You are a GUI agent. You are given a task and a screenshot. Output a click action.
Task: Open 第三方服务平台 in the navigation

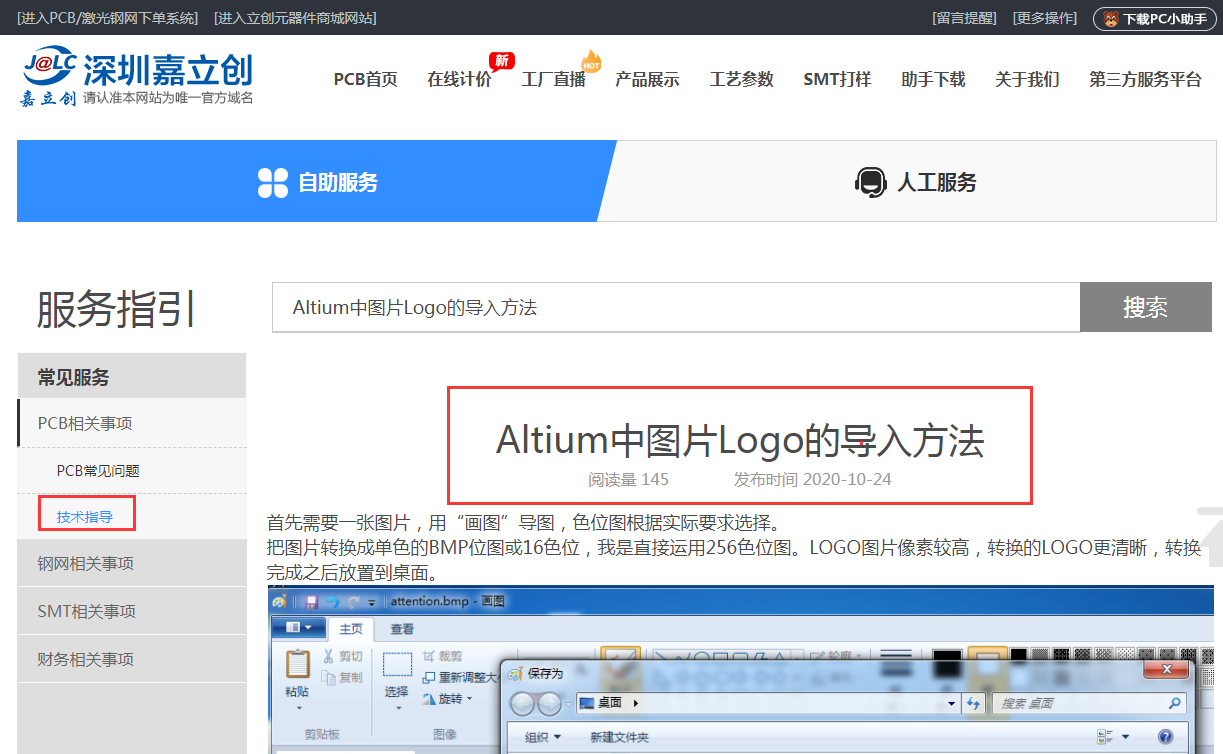pyautogui.click(x=1145, y=80)
